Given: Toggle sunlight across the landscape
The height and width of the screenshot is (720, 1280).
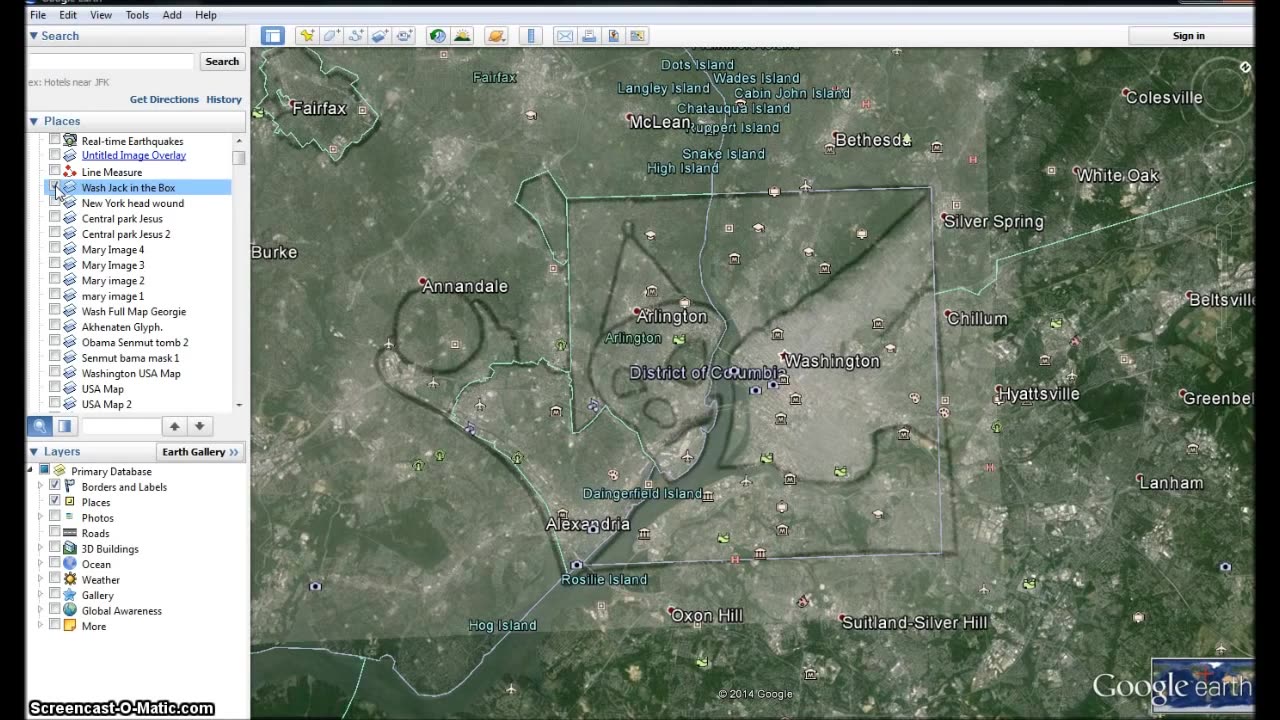Looking at the screenshot, I should click(x=462, y=36).
